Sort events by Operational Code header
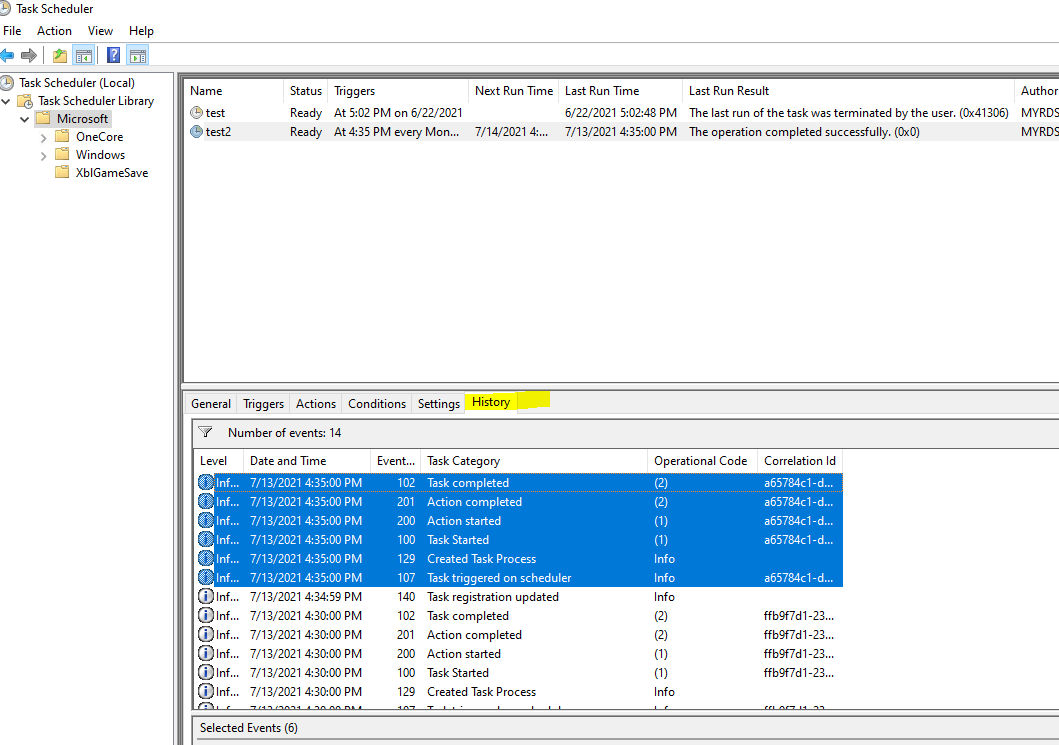1059x745 pixels. pos(702,461)
